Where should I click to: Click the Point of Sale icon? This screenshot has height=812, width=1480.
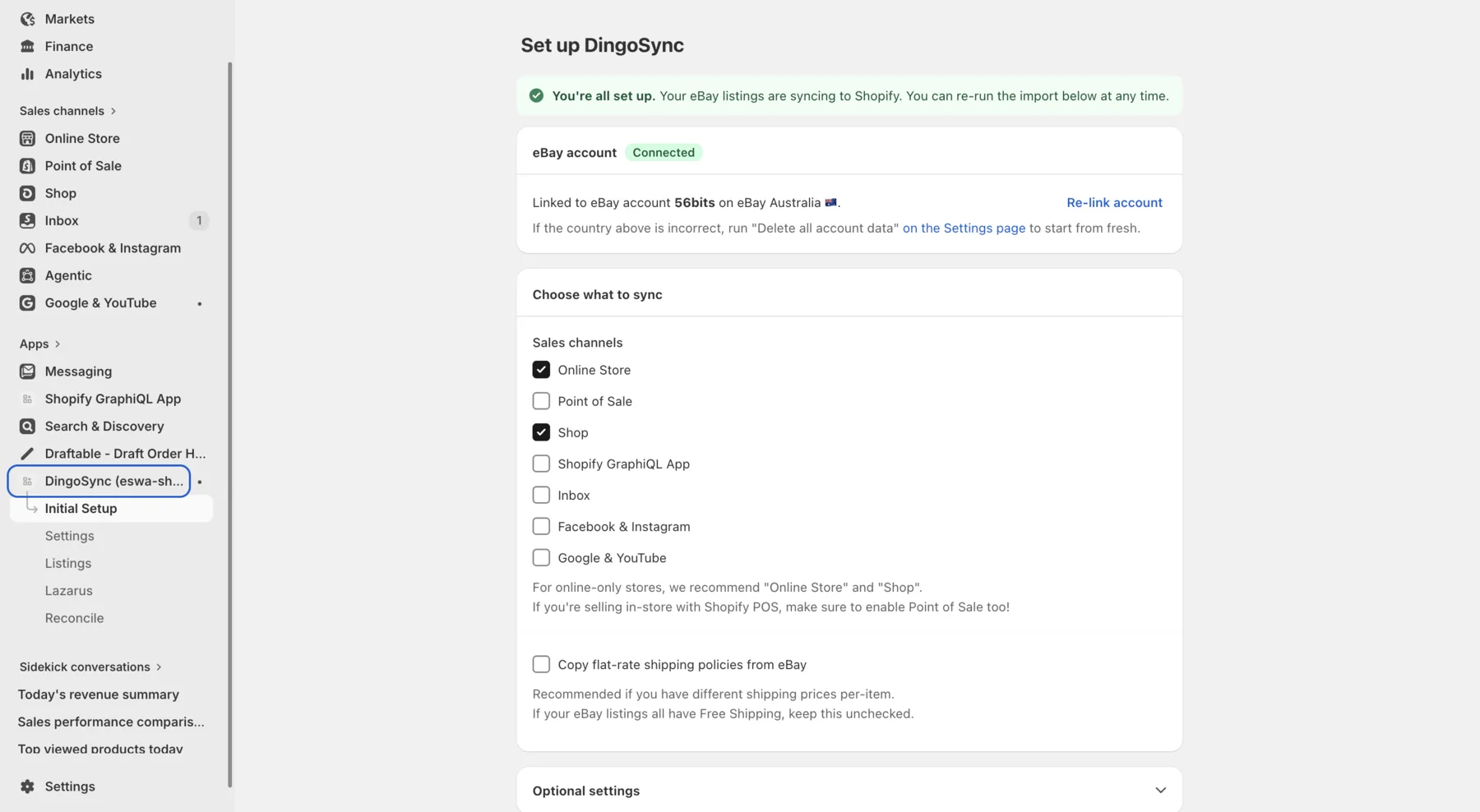pyautogui.click(x=27, y=166)
